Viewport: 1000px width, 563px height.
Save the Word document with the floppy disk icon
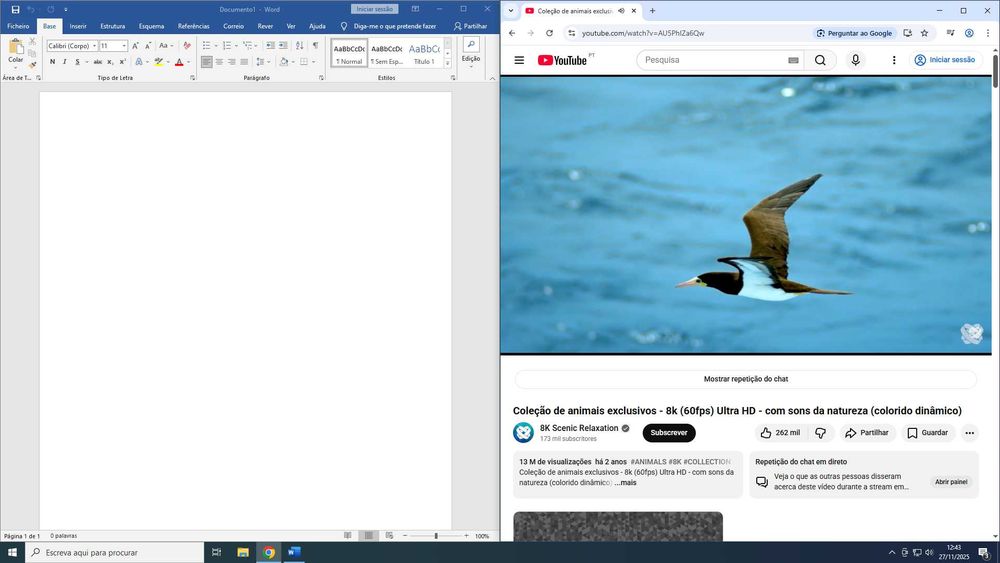coord(15,10)
